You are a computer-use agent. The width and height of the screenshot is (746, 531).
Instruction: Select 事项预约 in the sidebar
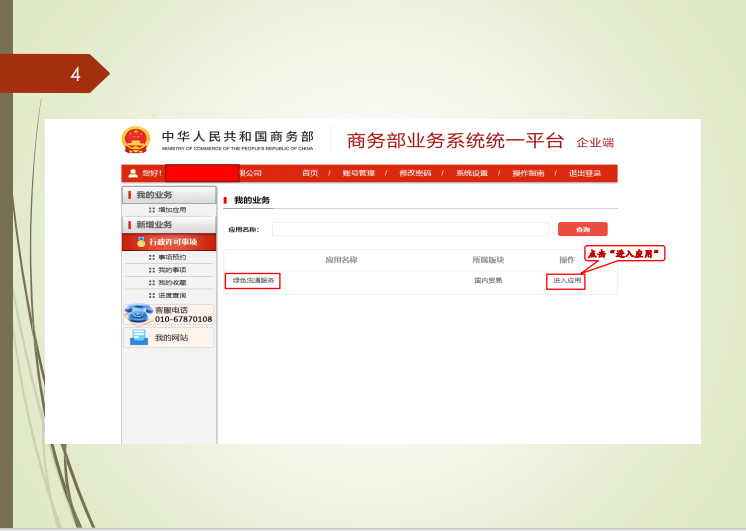click(x=171, y=257)
